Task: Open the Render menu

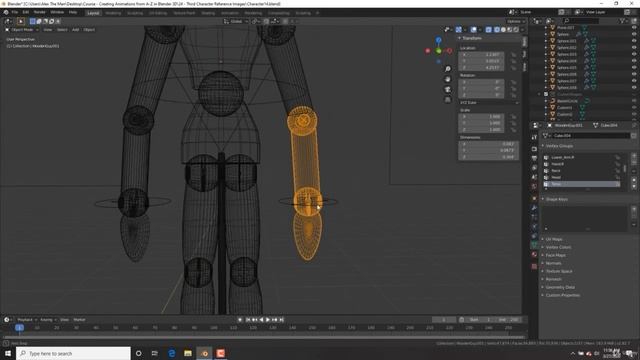Action: [40, 13]
